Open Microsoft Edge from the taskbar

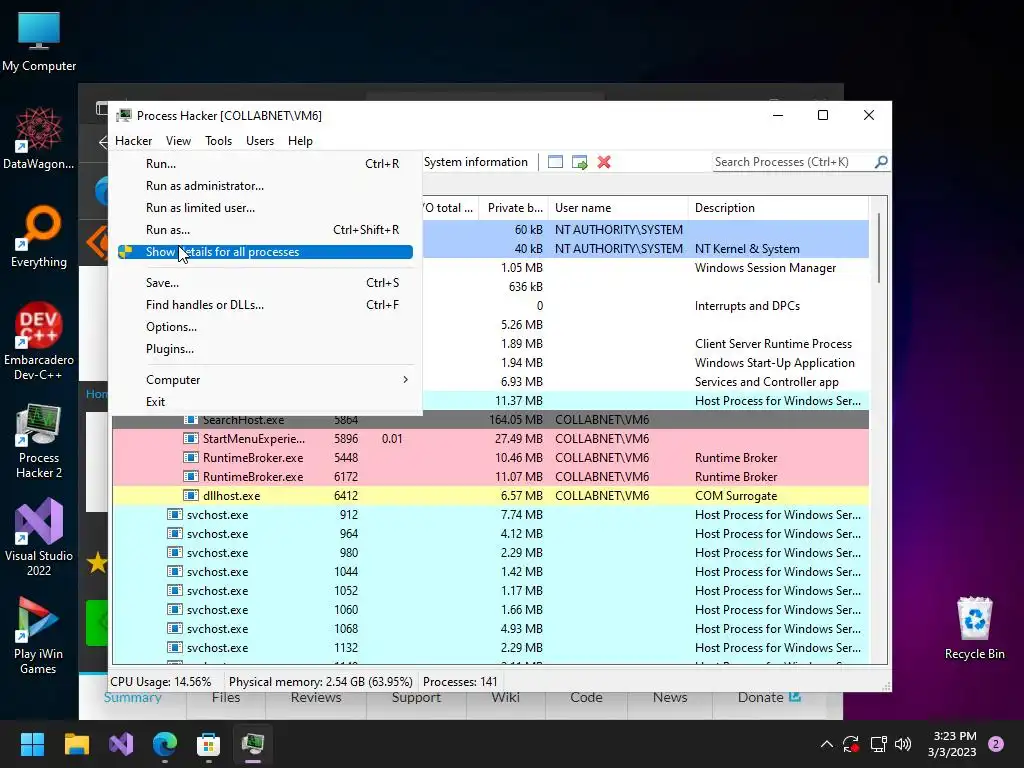coord(165,744)
